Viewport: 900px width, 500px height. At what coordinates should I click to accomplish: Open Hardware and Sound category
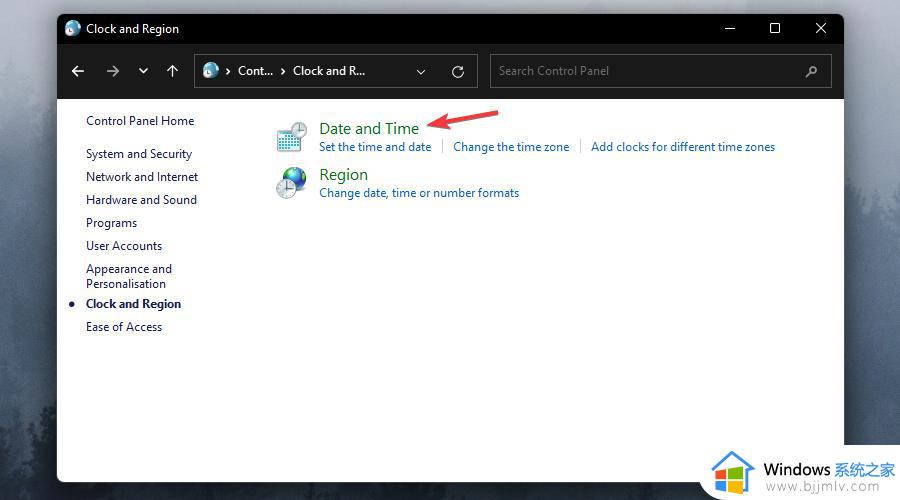pos(141,200)
